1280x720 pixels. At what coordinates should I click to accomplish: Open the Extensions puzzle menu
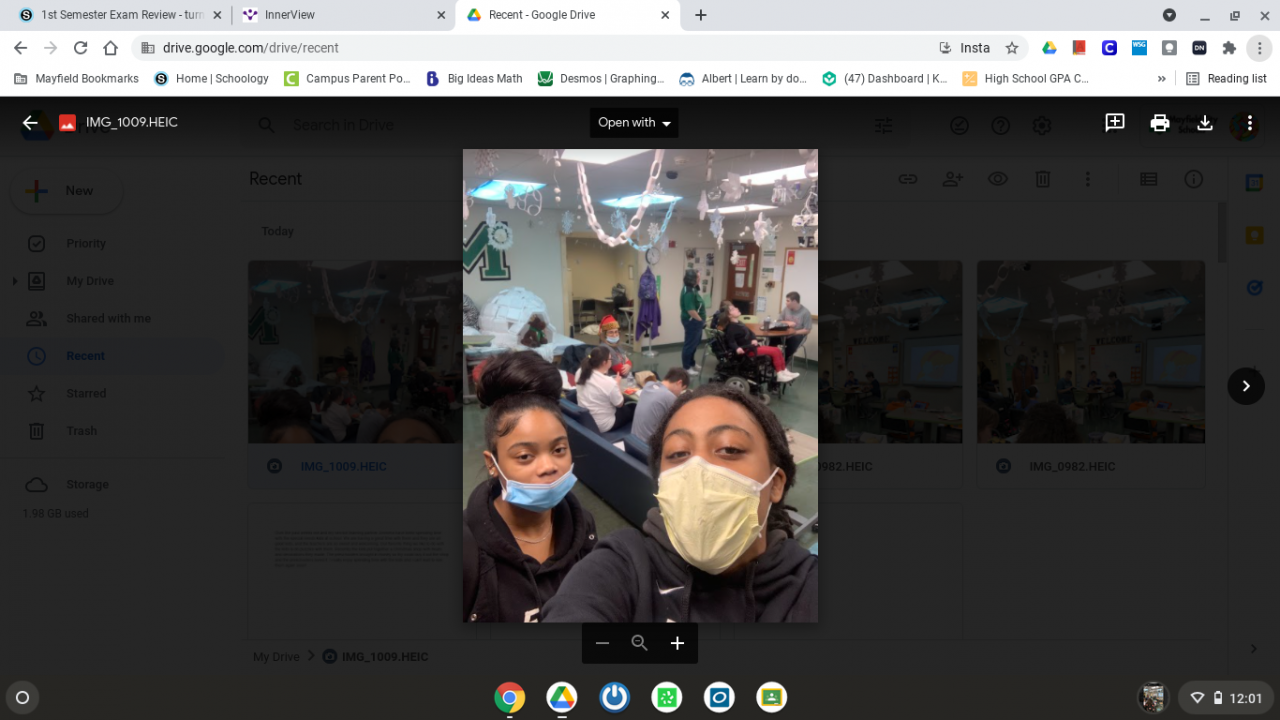(1229, 48)
